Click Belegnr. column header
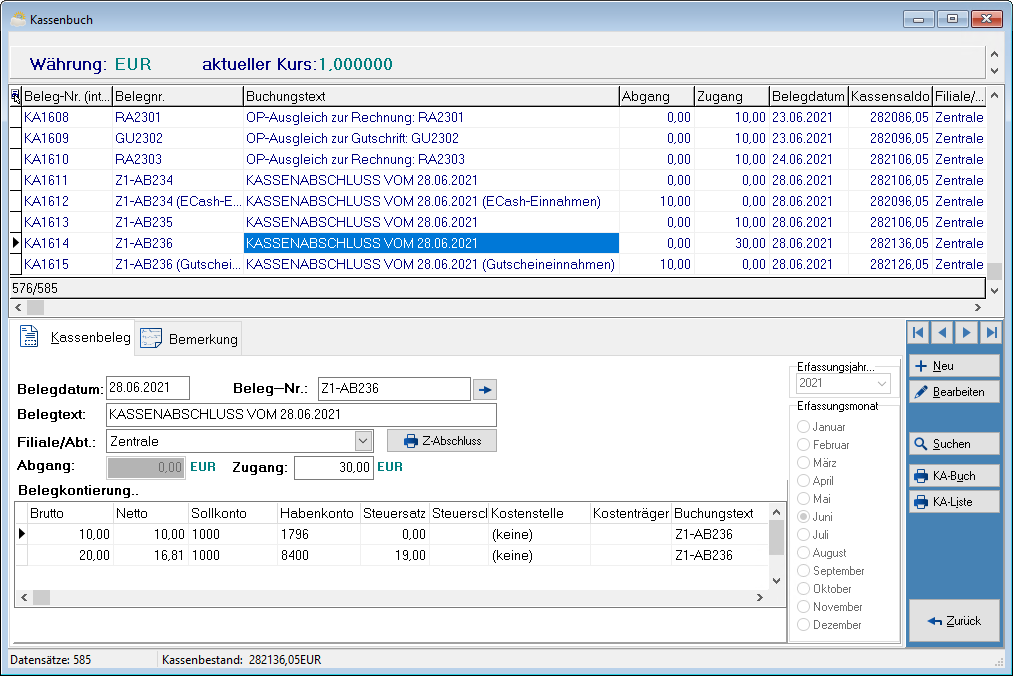Viewport: 1013px width, 676px height. pos(178,96)
